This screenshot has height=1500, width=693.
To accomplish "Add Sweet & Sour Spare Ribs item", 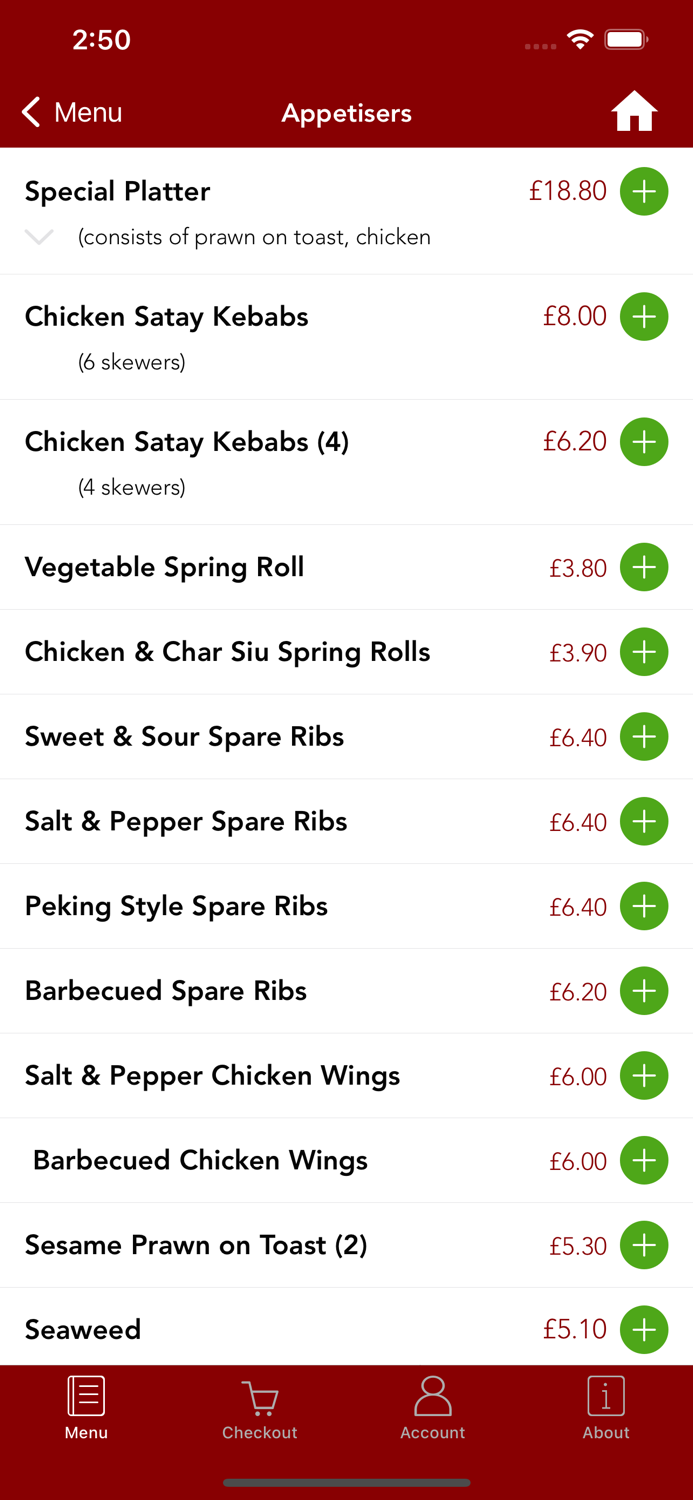I will [644, 736].
